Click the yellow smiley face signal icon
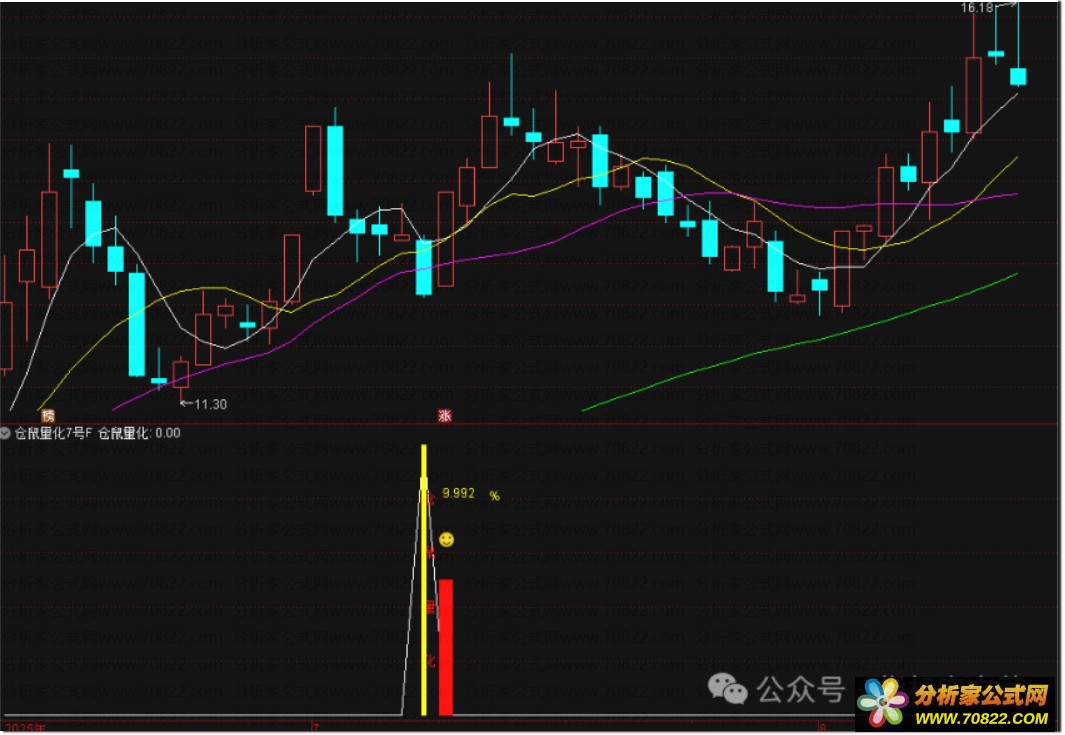This screenshot has width=1065, height=735. [x=446, y=539]
